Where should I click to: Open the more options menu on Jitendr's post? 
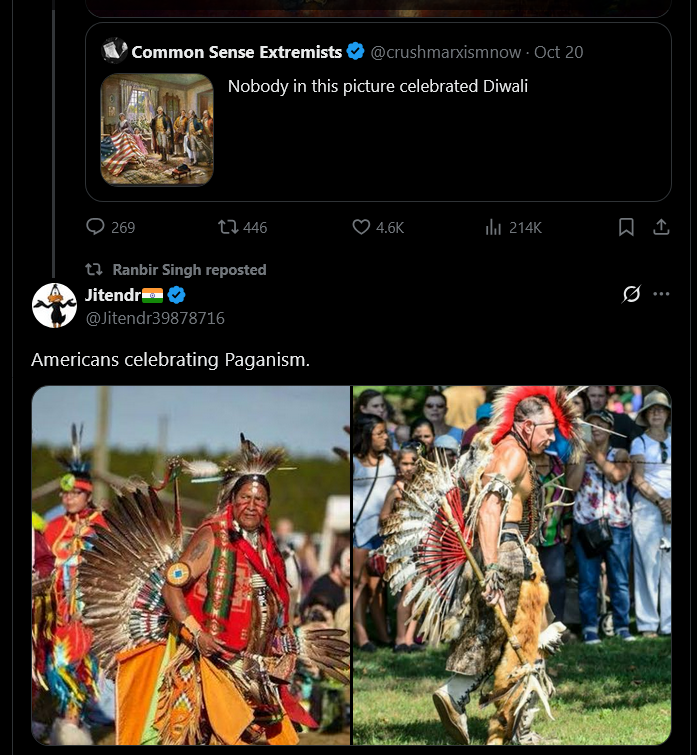click(661, 294)
